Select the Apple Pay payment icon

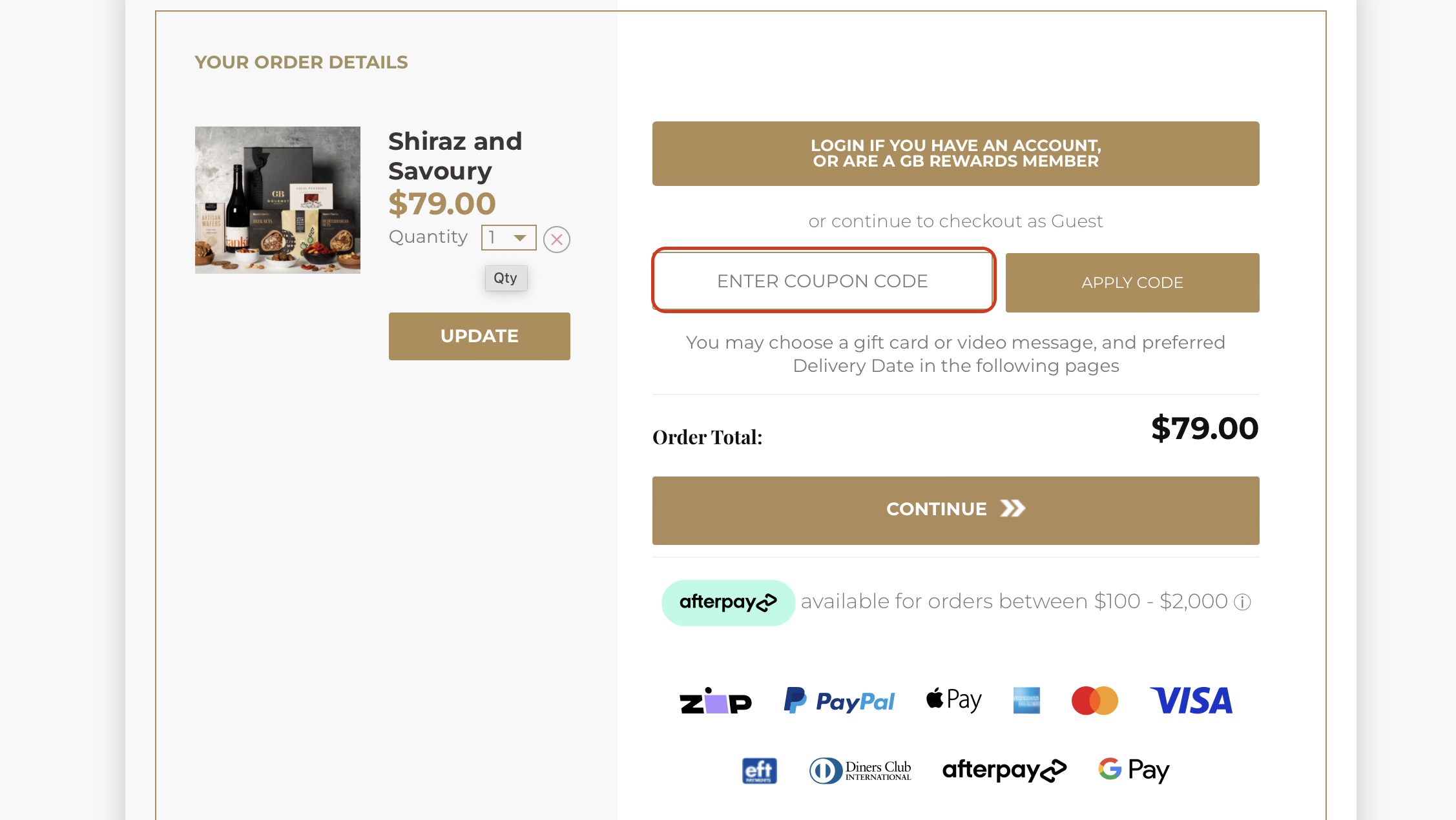click(954, 700)
